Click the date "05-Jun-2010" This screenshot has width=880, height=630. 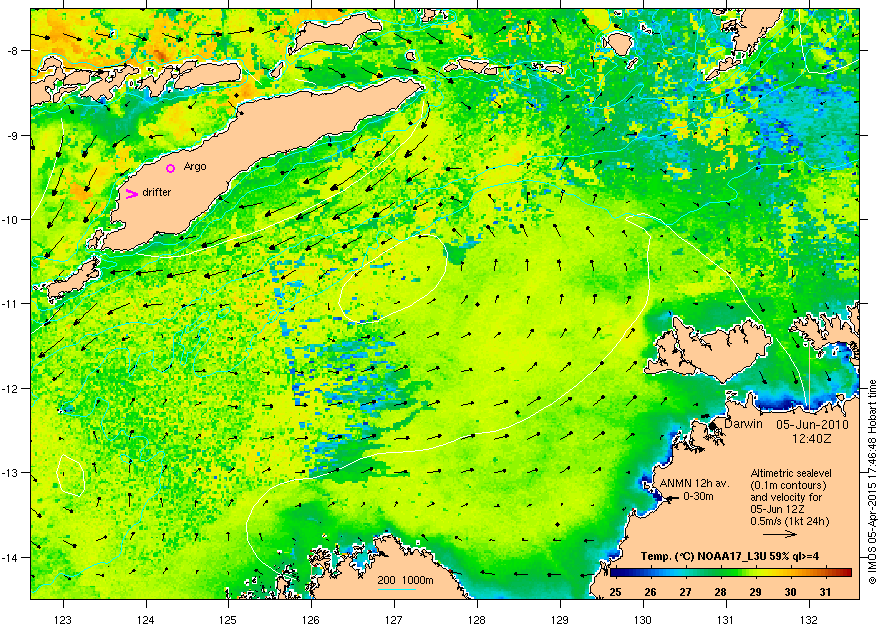point(812,424)
